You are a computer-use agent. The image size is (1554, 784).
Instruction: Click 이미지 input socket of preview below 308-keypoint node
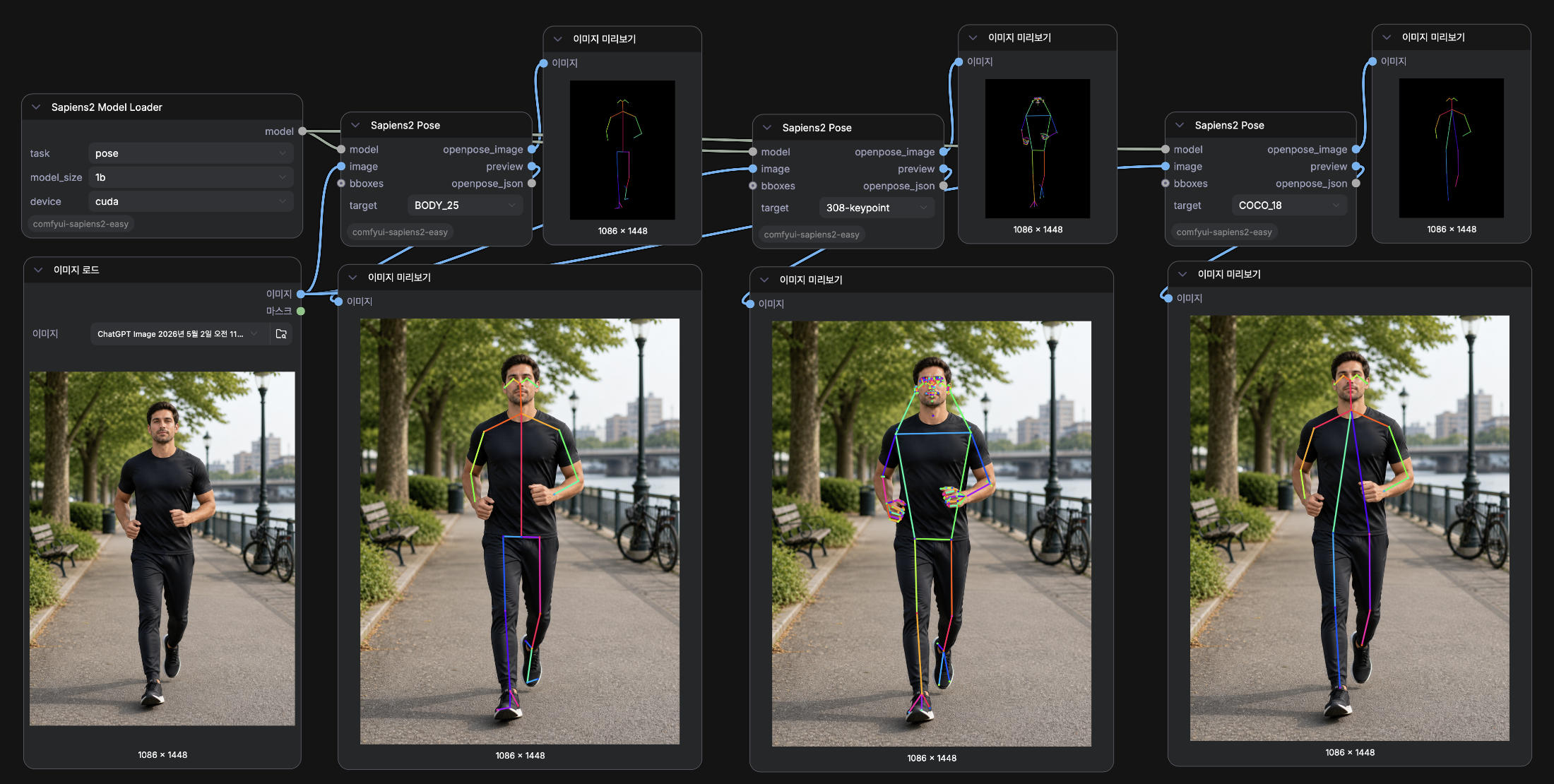coord(750,304)
